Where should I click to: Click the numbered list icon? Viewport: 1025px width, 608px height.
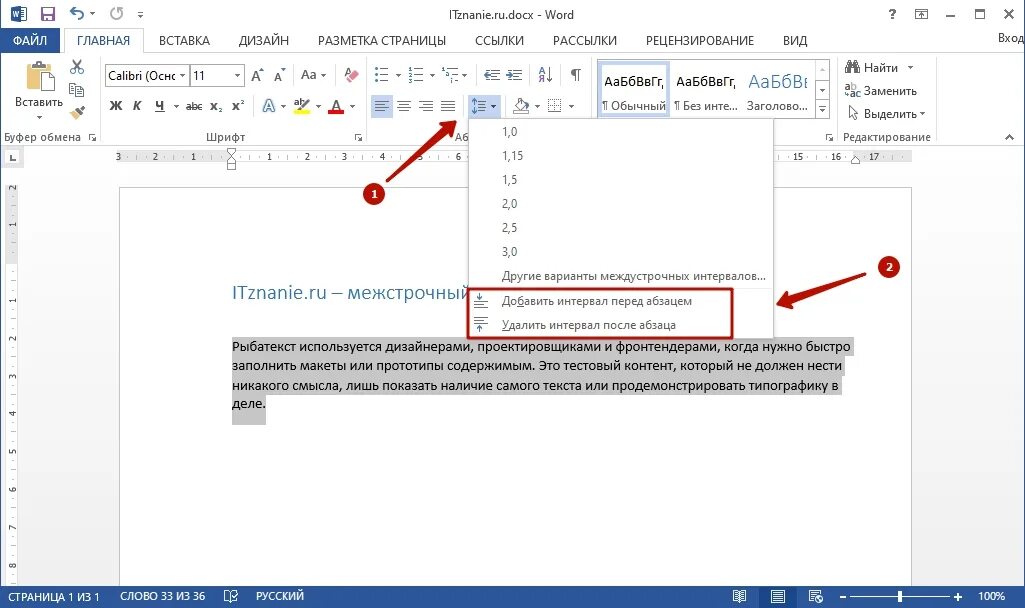(416, 75)
